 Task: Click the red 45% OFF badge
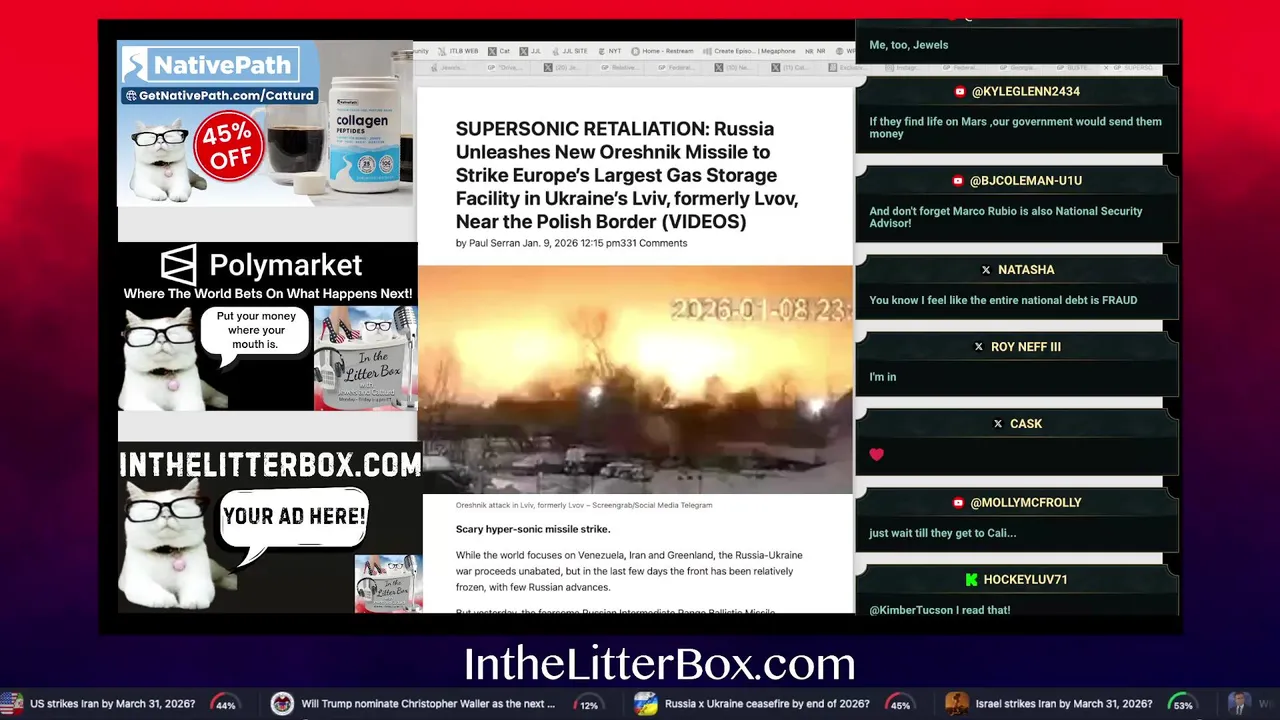tap(231, 148)
